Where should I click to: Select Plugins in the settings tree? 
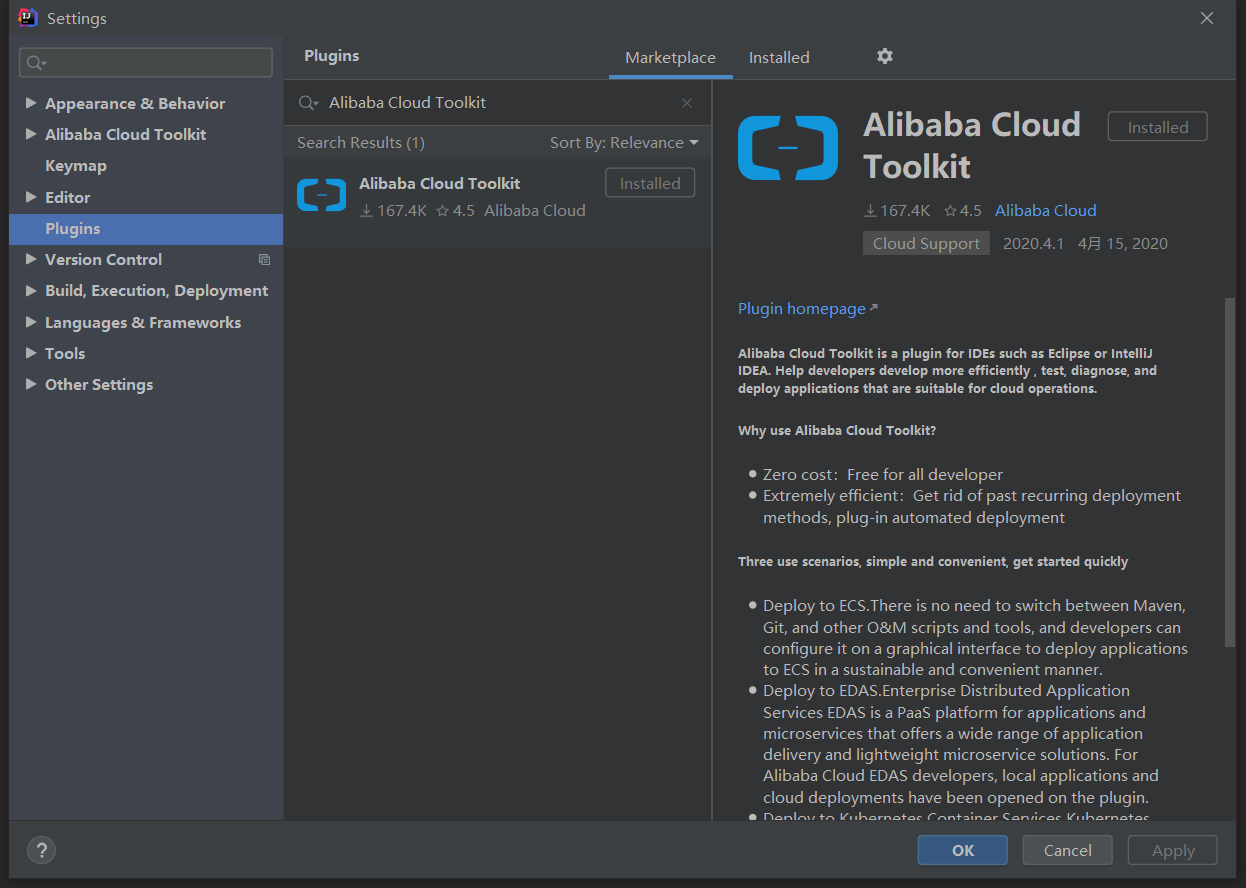click(146, 229)
